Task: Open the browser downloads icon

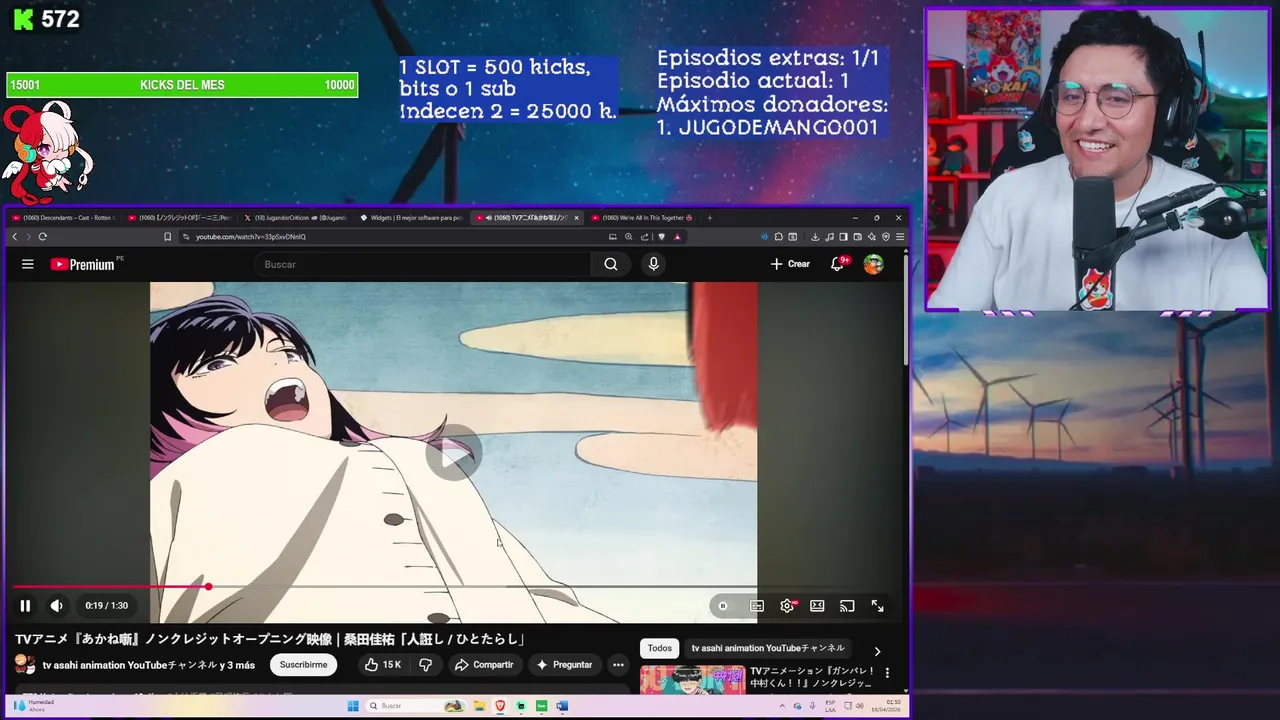Action: coord(815,237)
